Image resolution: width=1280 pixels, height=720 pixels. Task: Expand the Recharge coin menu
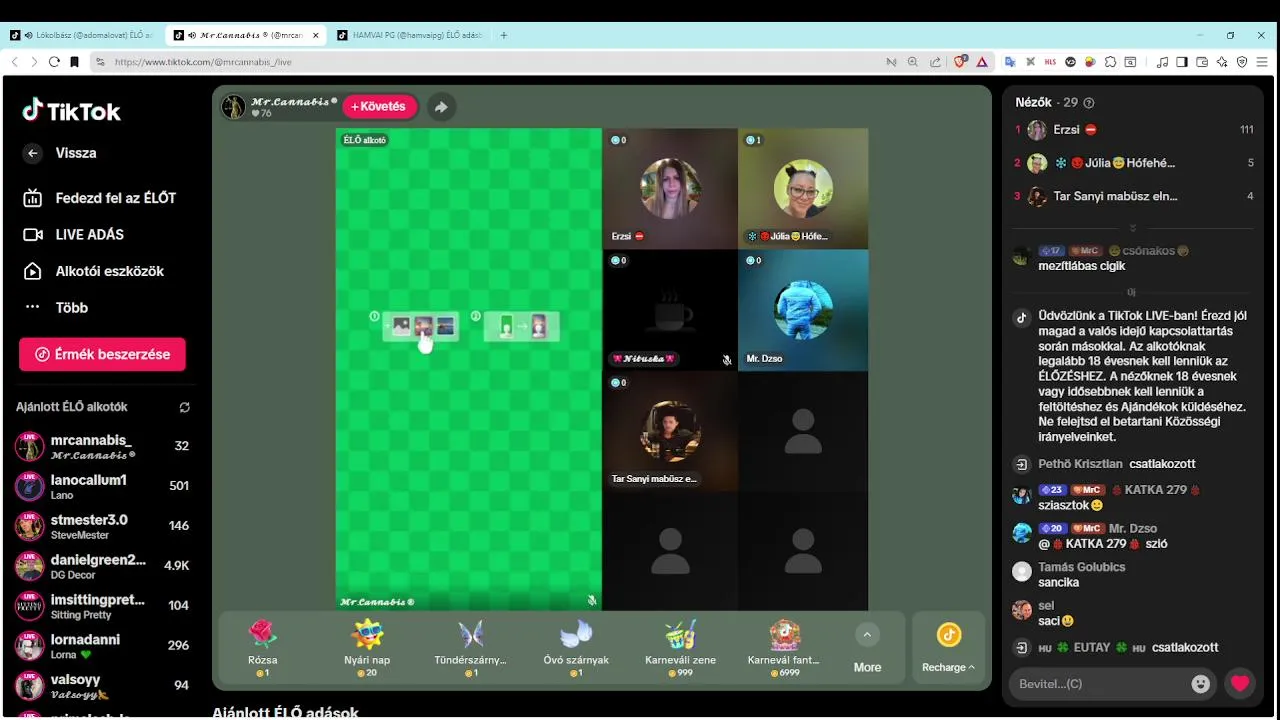pos(948,649)
